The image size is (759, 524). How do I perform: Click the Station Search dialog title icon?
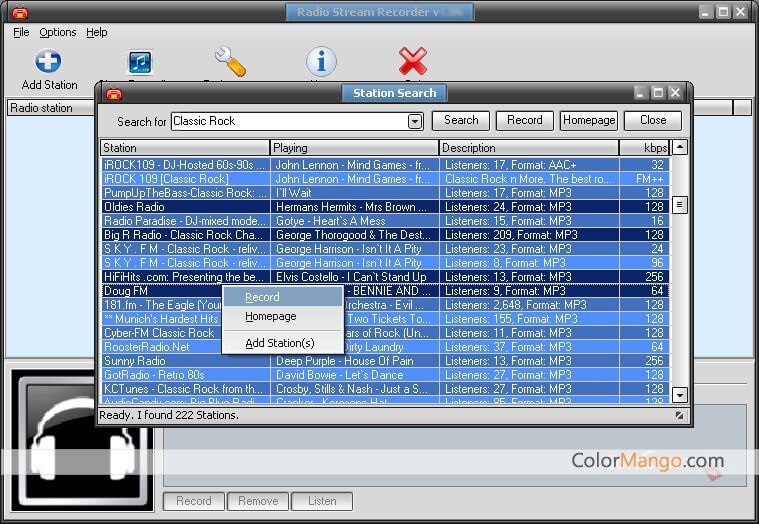(x=114, y=93)
